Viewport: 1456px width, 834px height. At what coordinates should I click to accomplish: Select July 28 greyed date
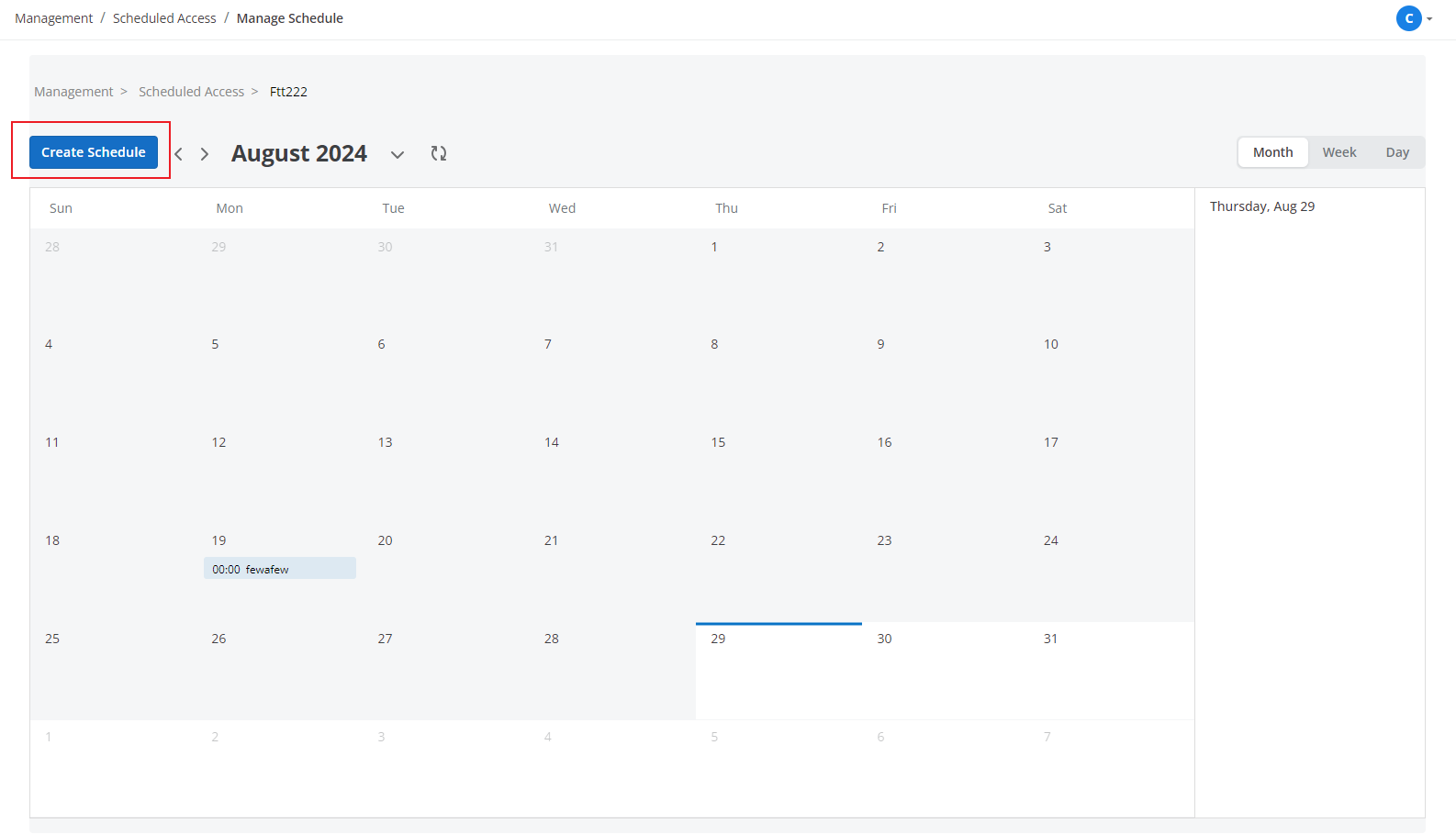(52, 247)
